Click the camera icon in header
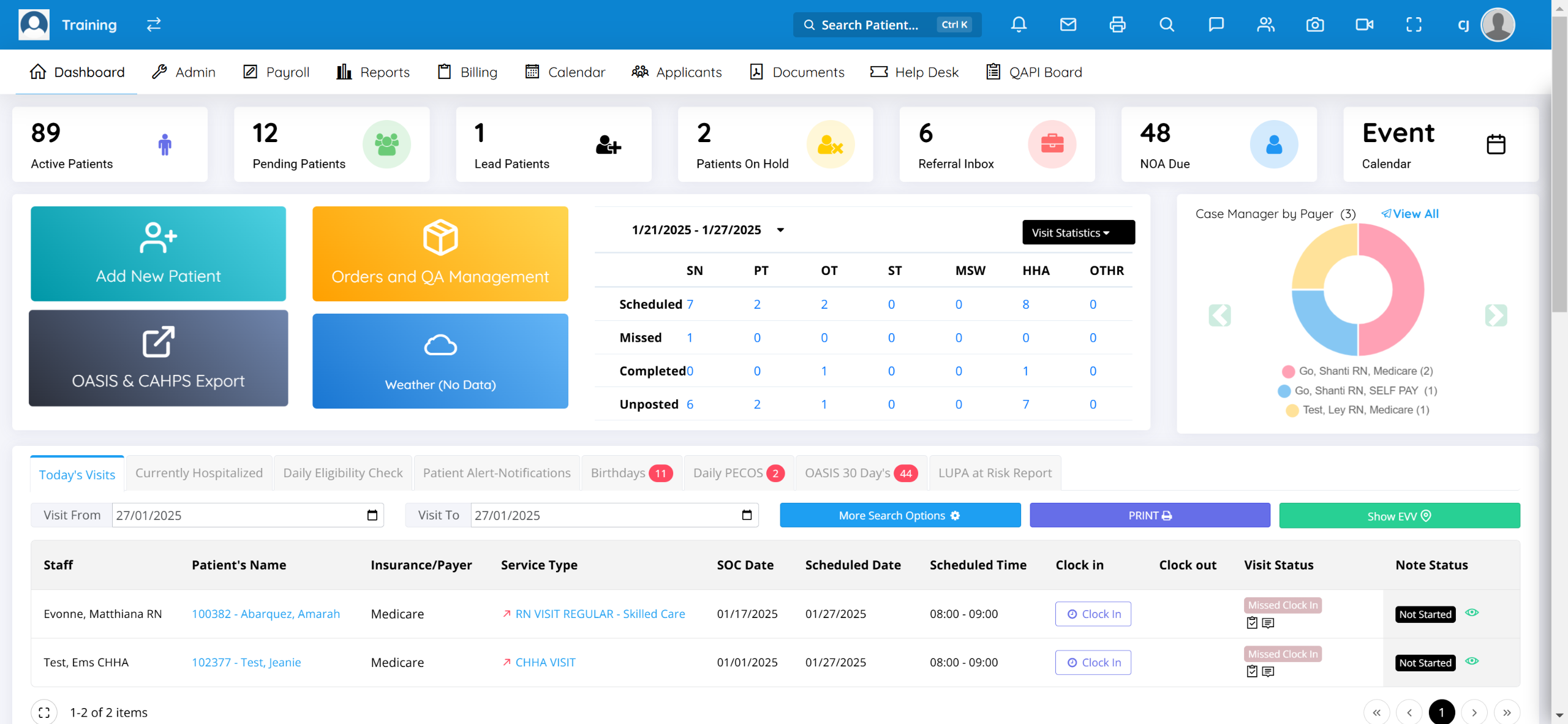Image resolution: width=1568 pixels, height=724 pixels. tap(1315, 25)
